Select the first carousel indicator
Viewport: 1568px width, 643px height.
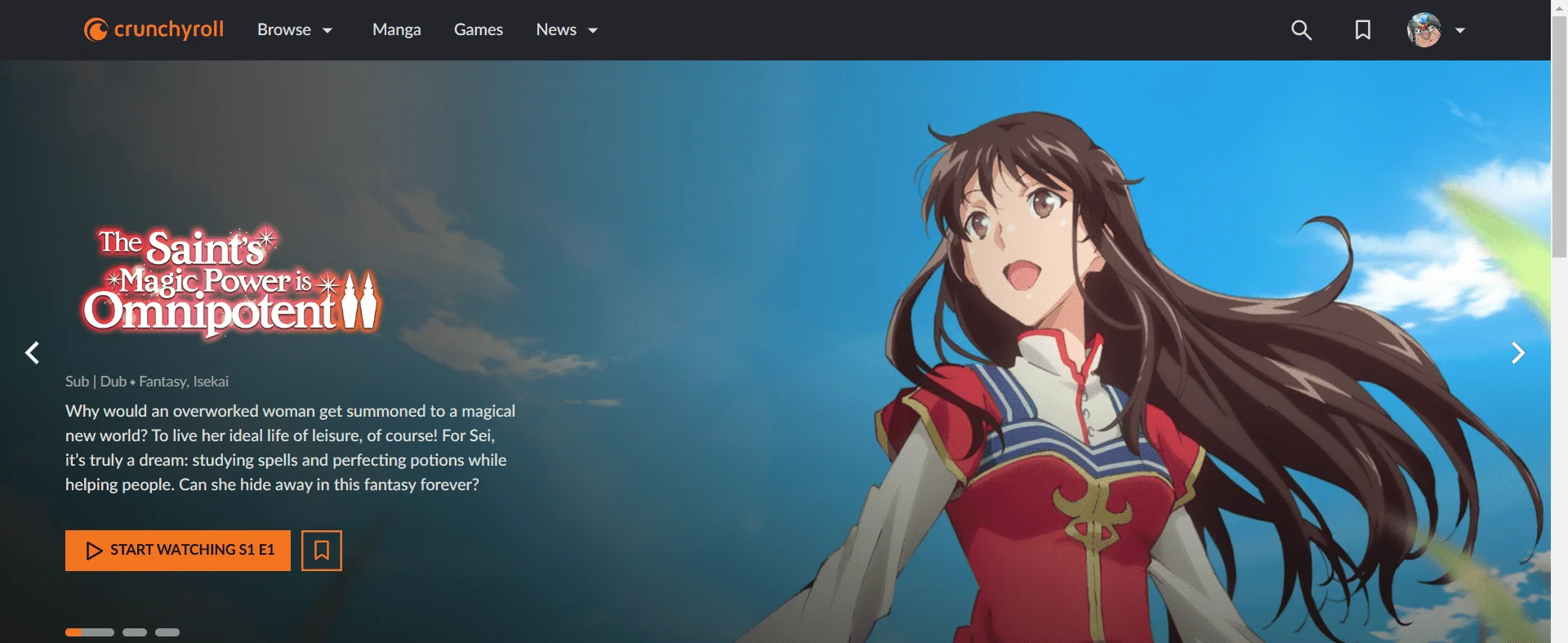90,632
